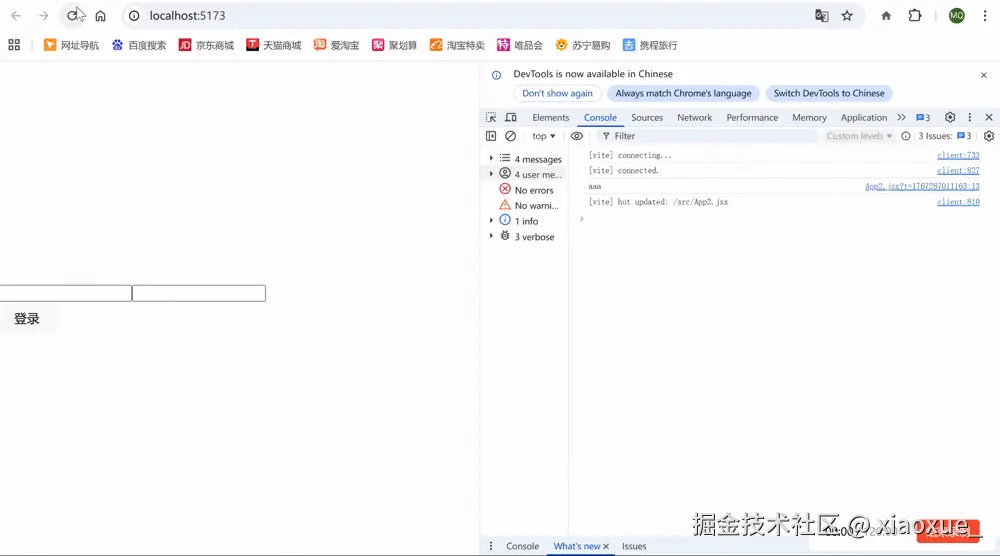This screenshot has height=556, width=1000.
Task: Open the apps grid shortcut
Action: coord(14,45)
